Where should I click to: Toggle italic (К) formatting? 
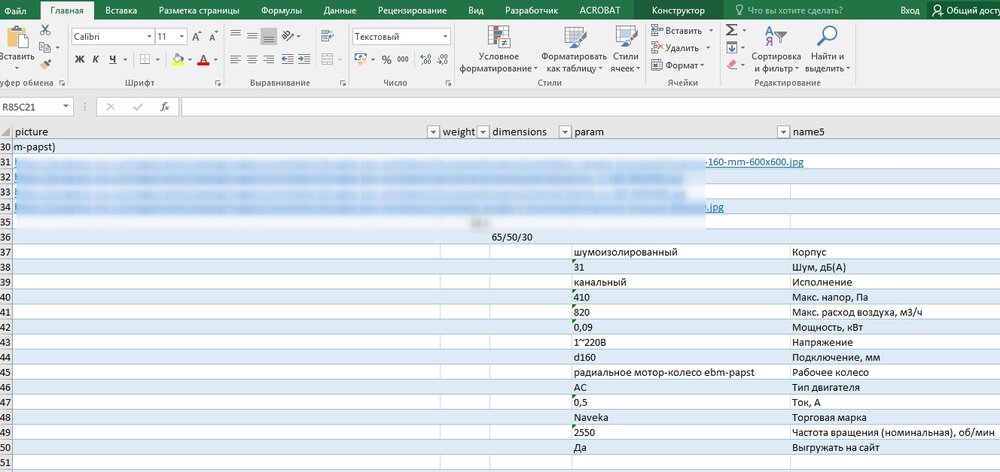pos(96,59)
